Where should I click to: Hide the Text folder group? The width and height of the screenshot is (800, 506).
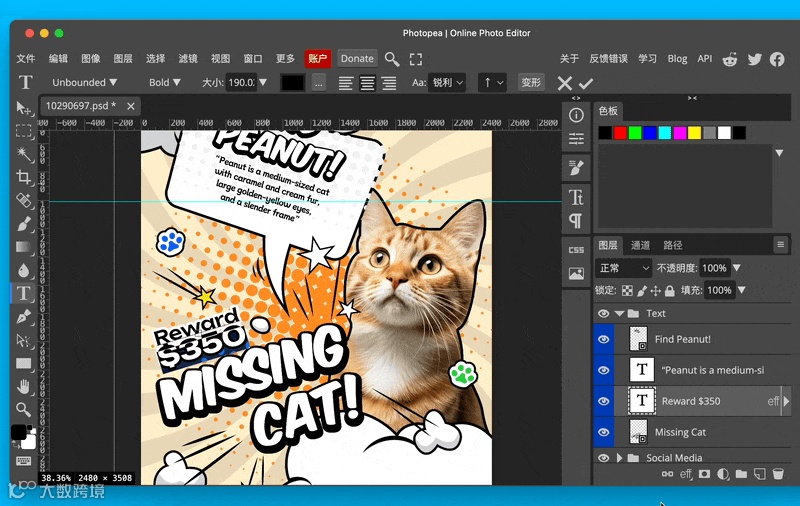click(603, 314)
